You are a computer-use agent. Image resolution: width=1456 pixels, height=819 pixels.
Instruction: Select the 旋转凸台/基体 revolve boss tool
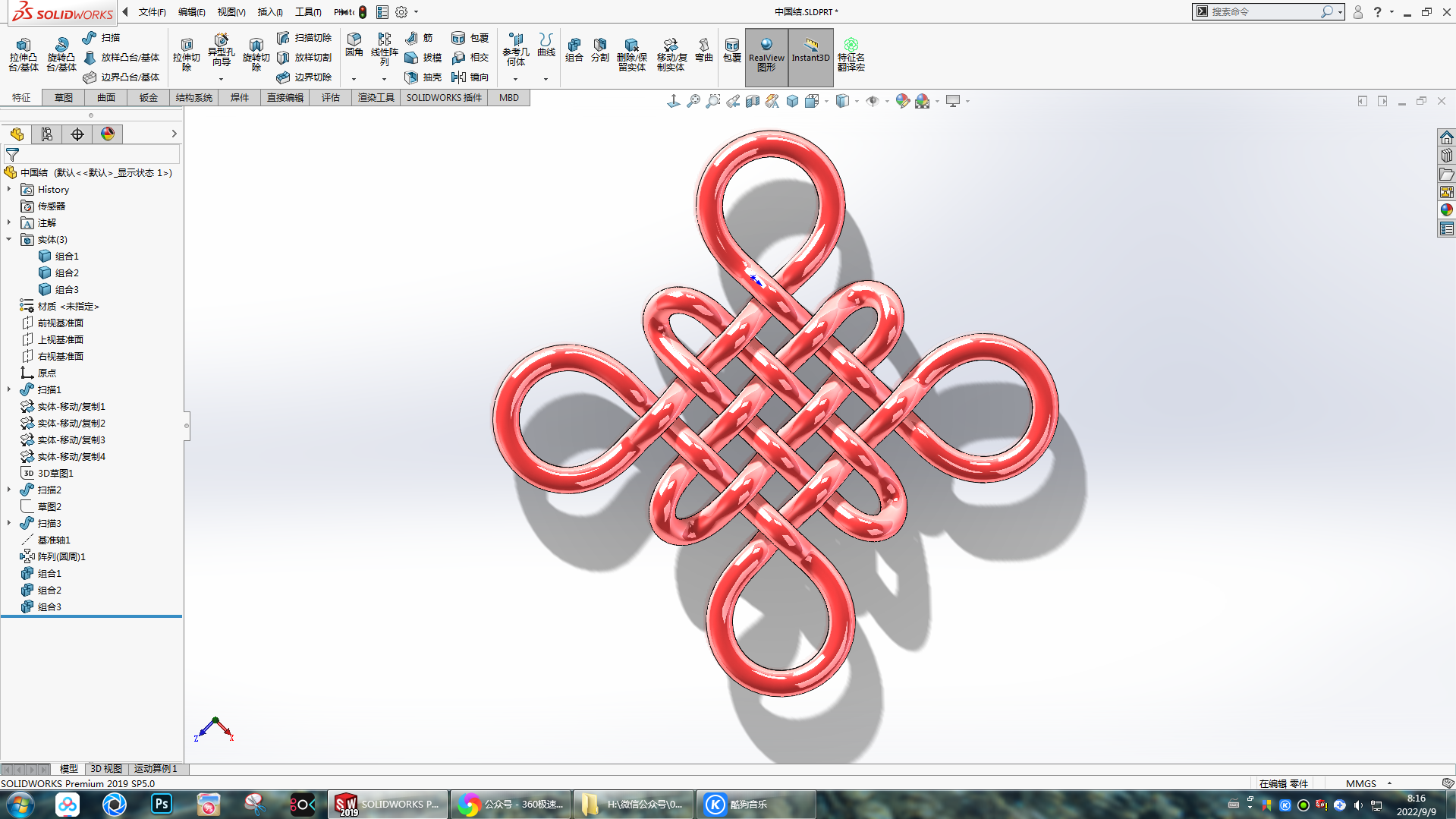pyautogui.click(x=61, y=55)
